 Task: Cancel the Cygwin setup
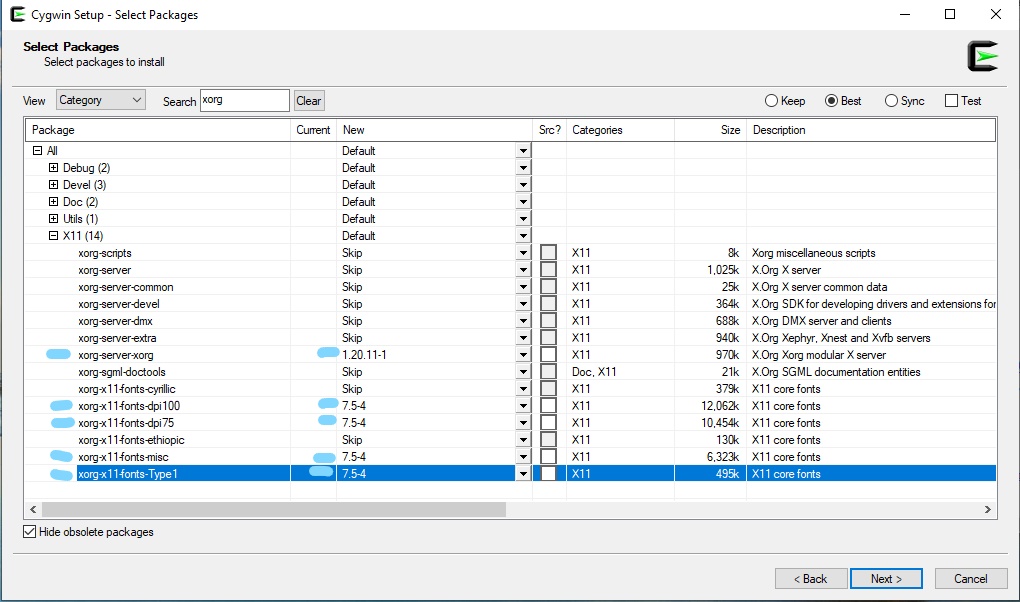click(x=971, y=579)
